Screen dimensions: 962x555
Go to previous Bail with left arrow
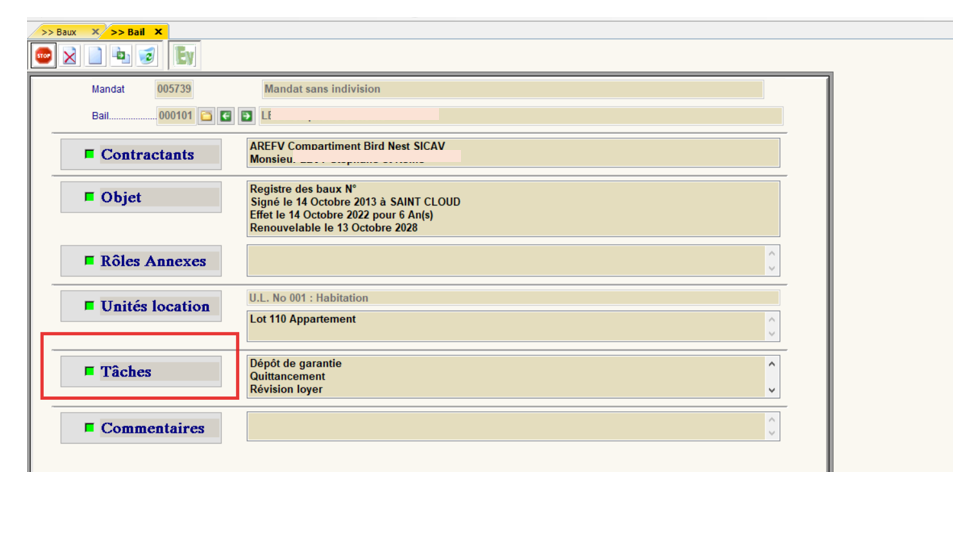tap(226, 116)
